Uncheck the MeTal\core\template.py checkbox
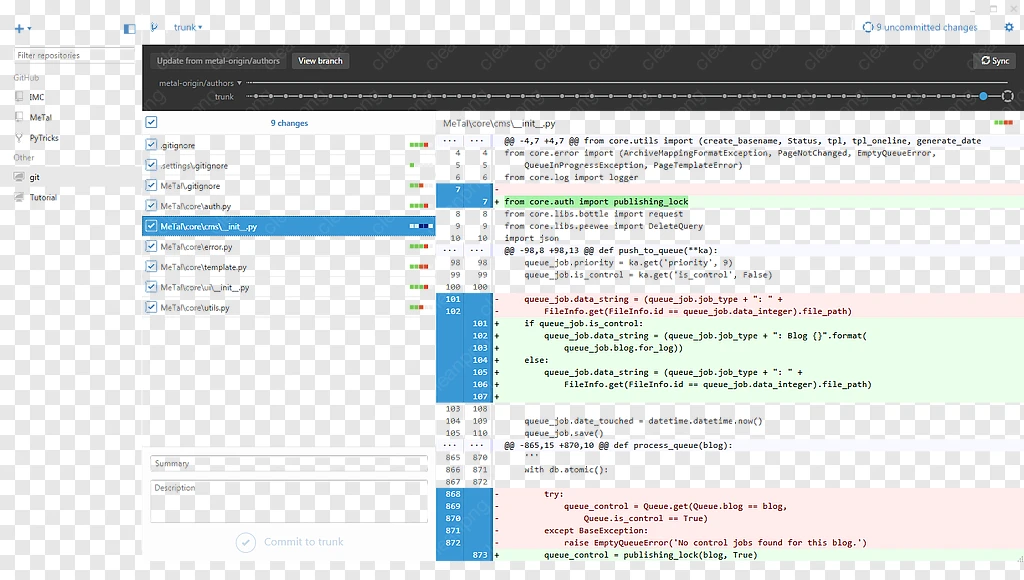 152,266
